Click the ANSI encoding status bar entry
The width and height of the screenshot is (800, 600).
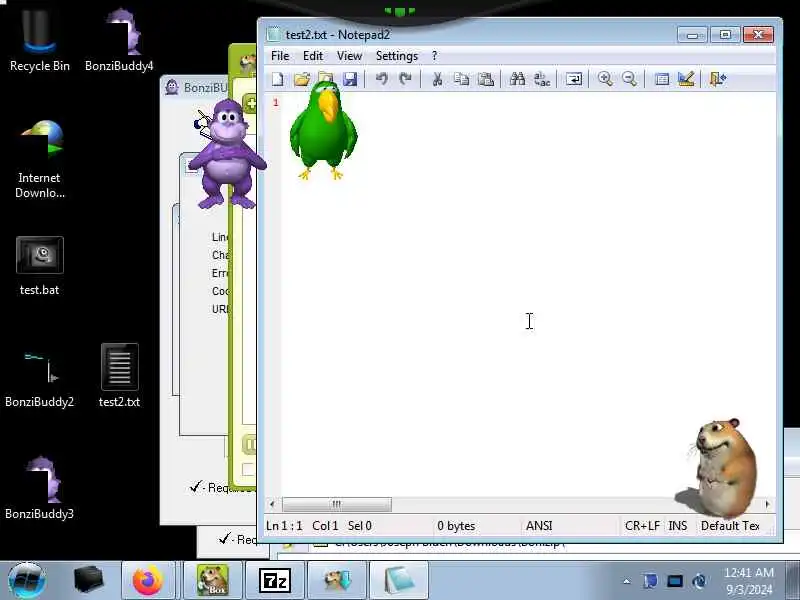[539, 526]
